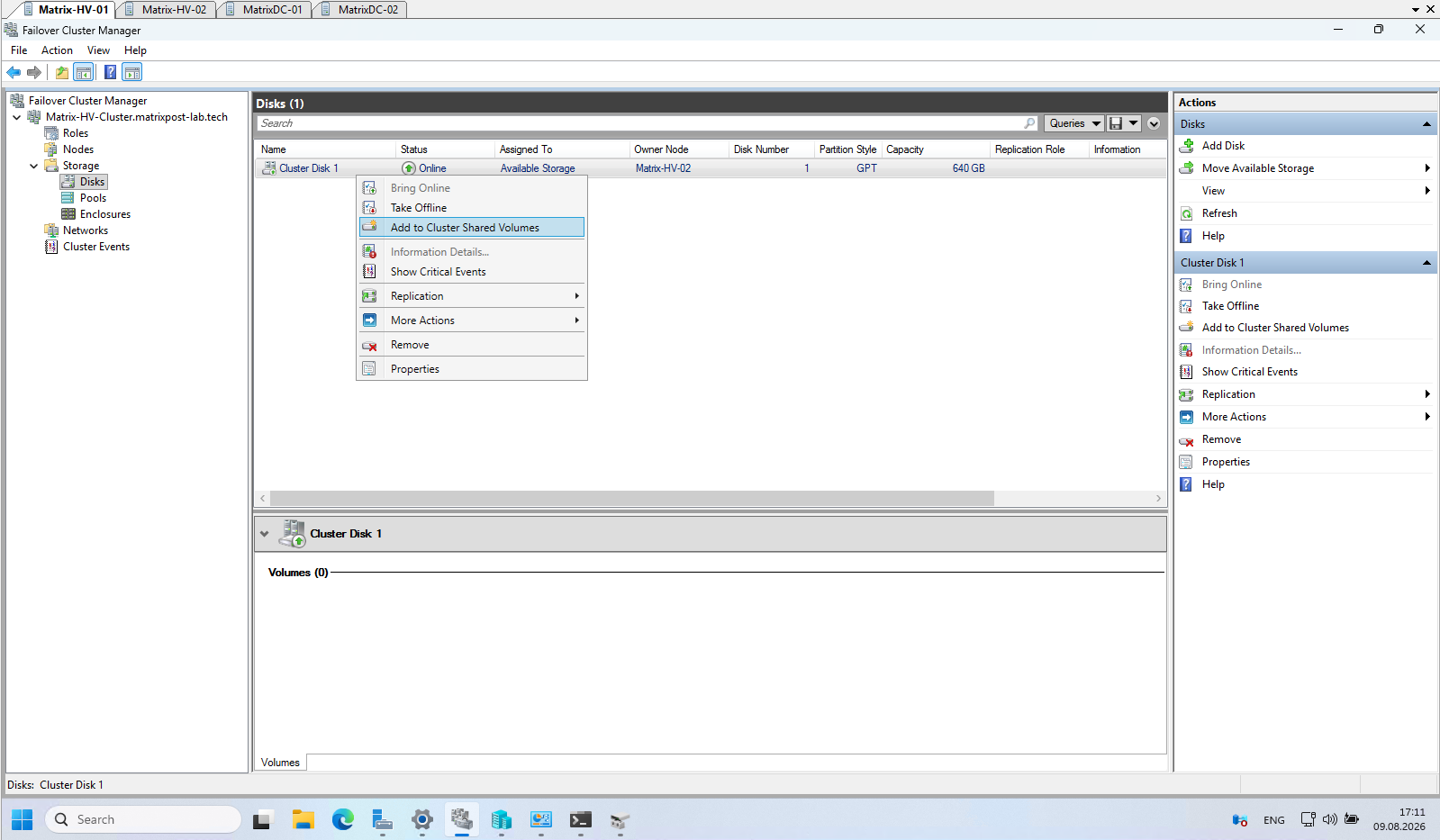Collapse the Disks section in the Actions pane
This screenshot has width=1440, height=840.
[x=1426, y=124]
